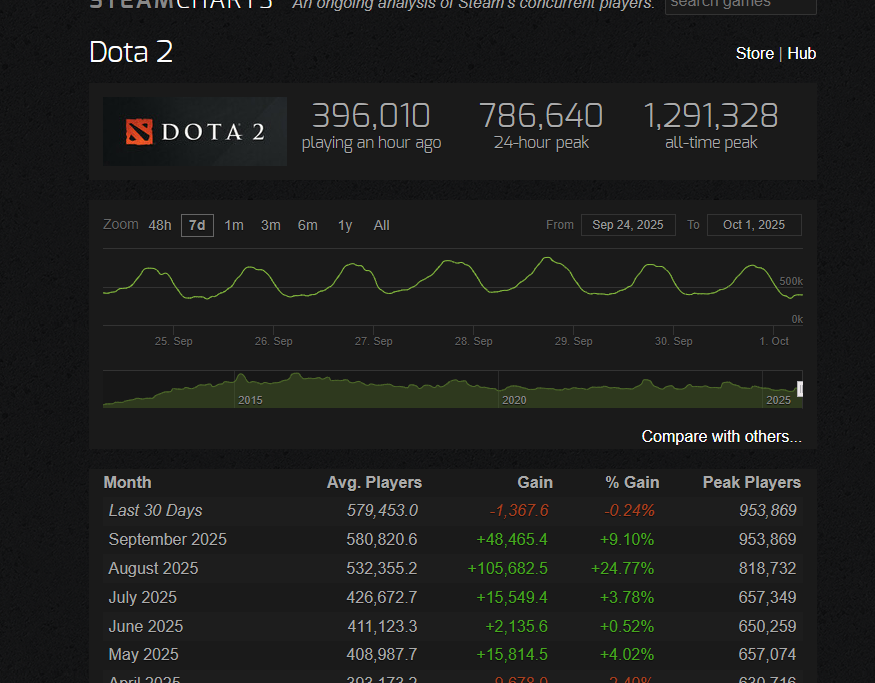
Task: Select the 7d zoom range
Action: coord(197,225)
